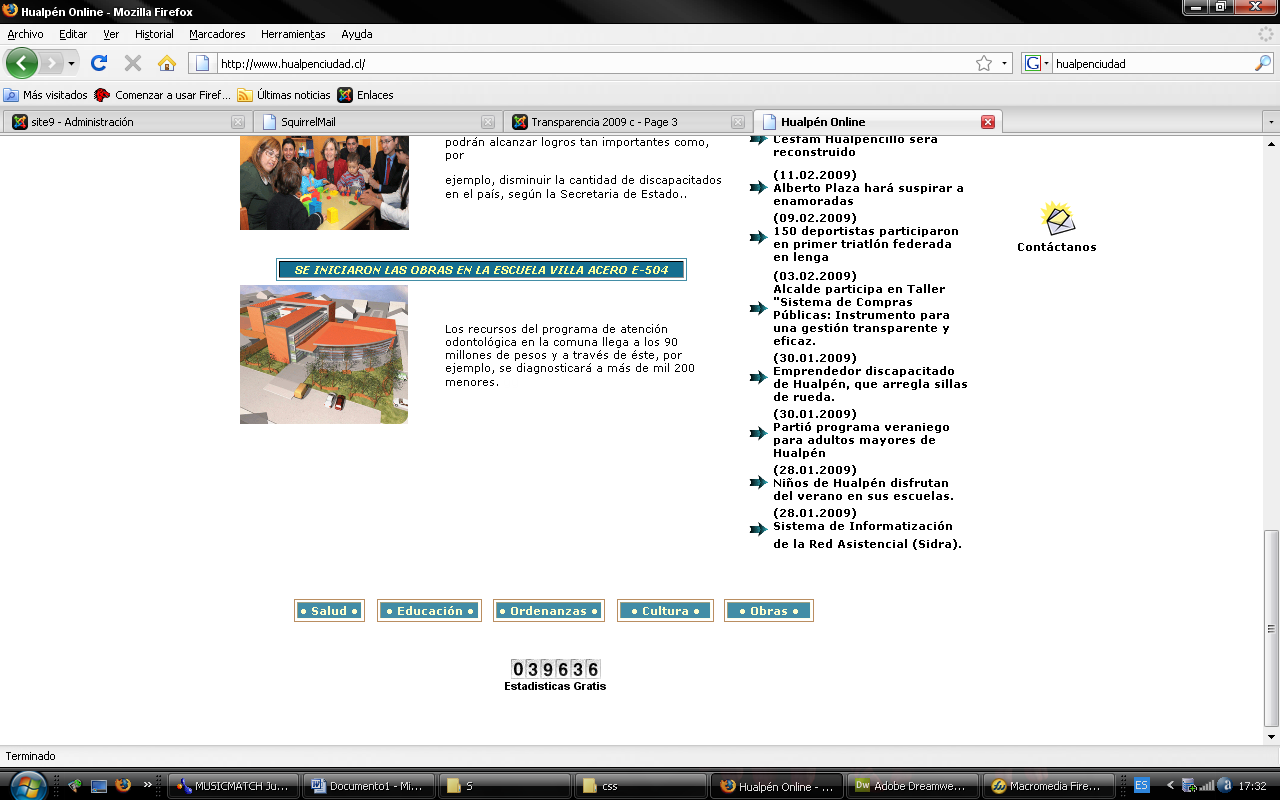Open news Partió programa veraniego adultos mayores
This screenshot has height=800, width=1280.
coord(861,440)
